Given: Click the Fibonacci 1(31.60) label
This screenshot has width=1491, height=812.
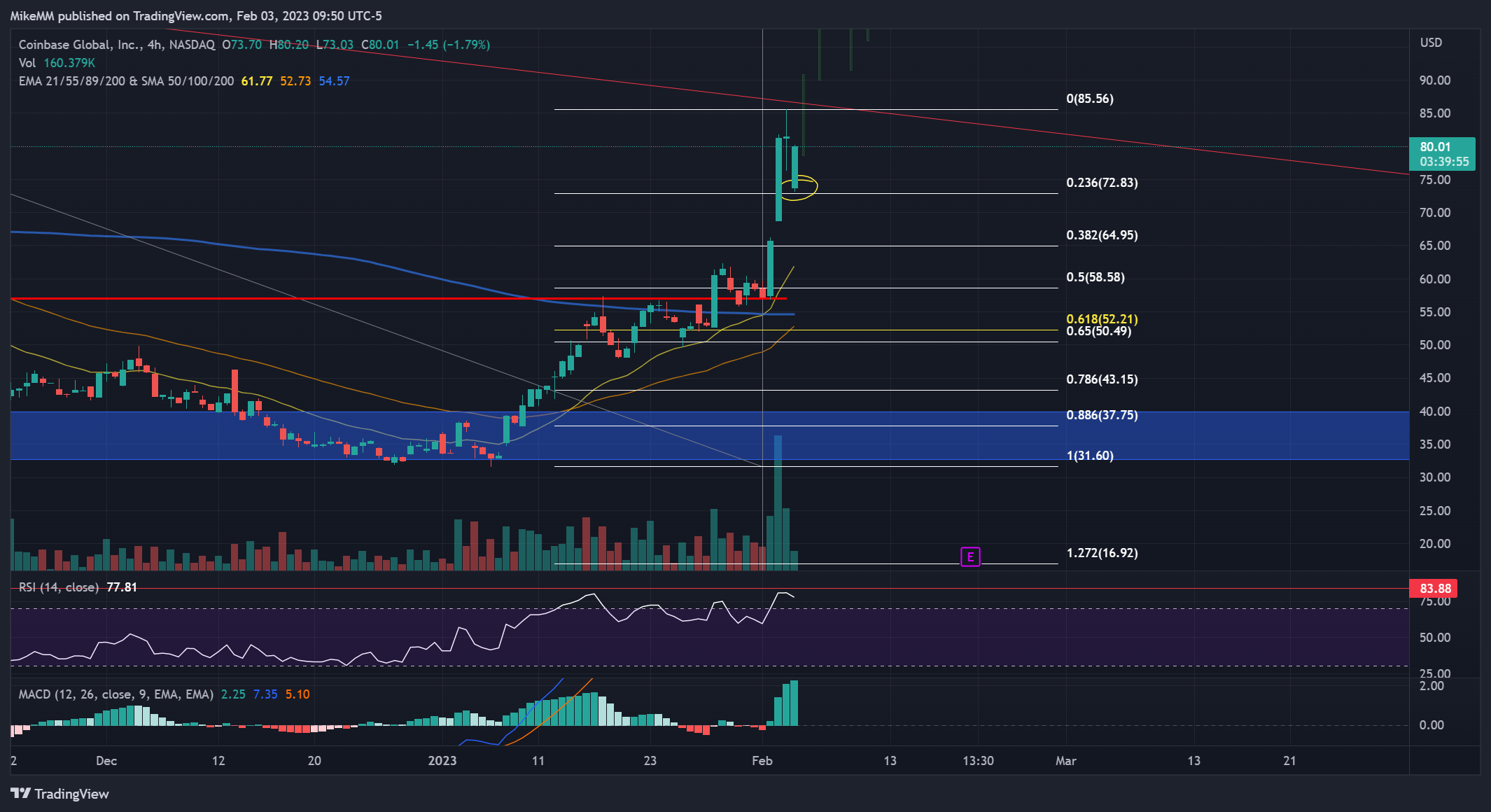Looking at the screenshot, I should [1090, 456].
